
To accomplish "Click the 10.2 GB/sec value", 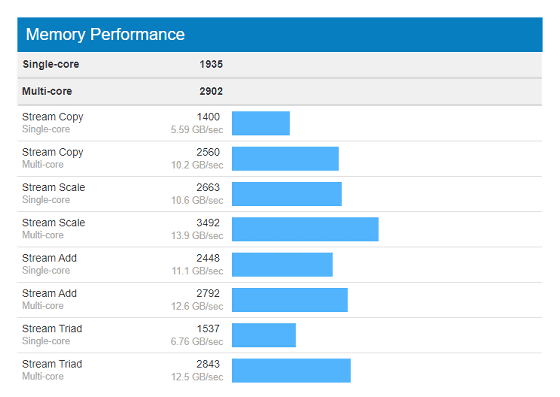I will tap(197, 165).
